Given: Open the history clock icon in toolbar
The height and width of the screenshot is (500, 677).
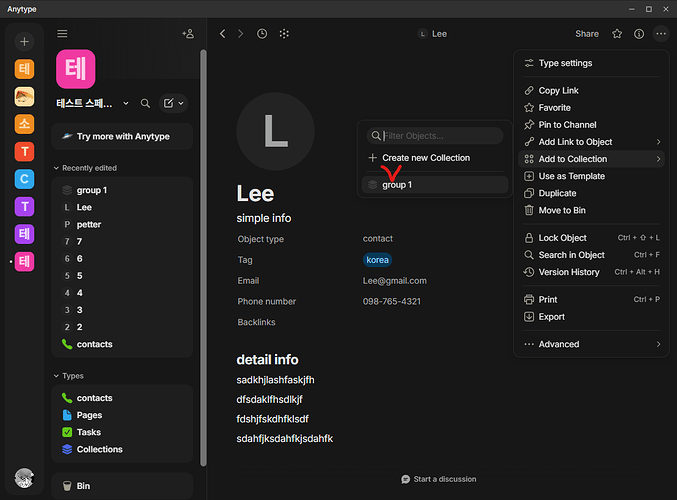Looking at the screenshot, I should pyautogui.click(x=262, y=34).
